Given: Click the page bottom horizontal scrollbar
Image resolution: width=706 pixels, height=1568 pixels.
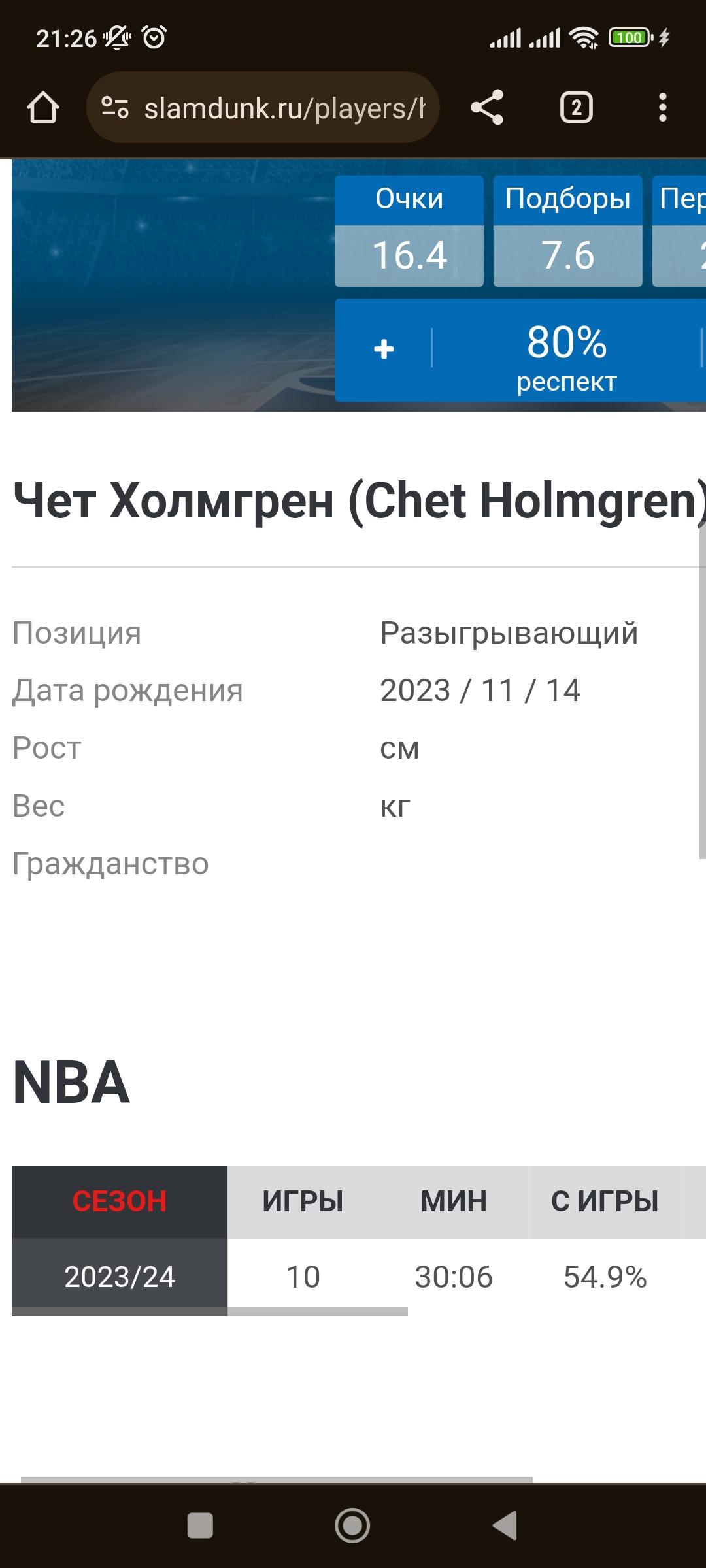Looking at the screenshot, I should point(277,1480).
